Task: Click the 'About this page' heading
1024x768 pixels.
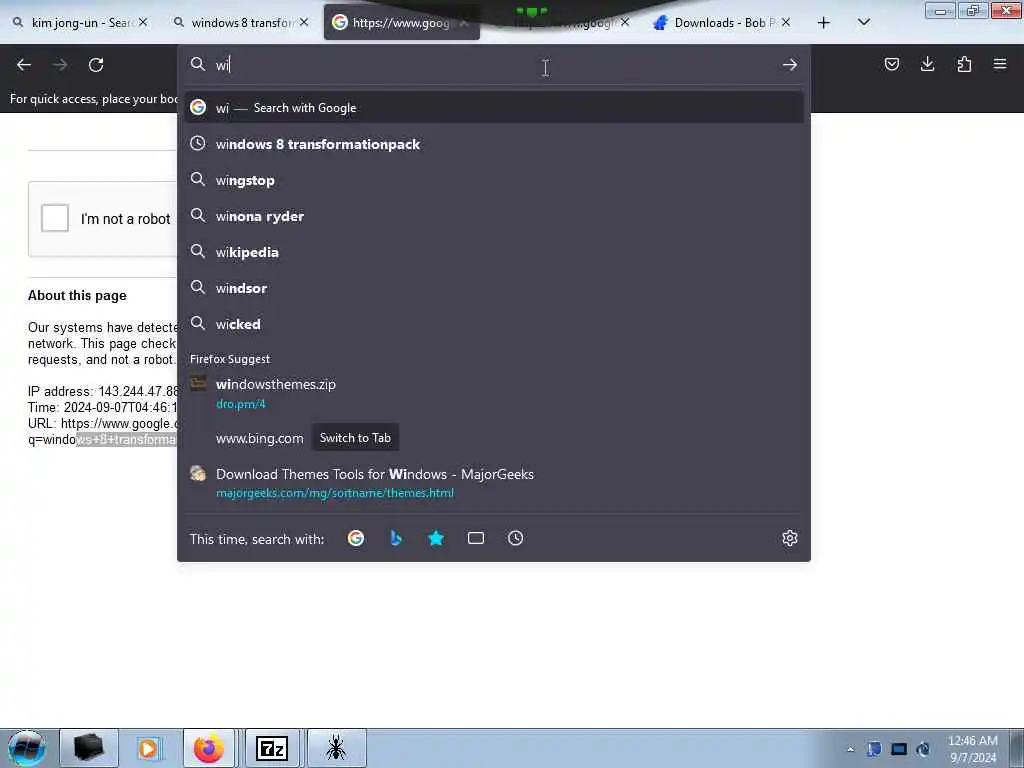Action: click(x=77, y=296)
